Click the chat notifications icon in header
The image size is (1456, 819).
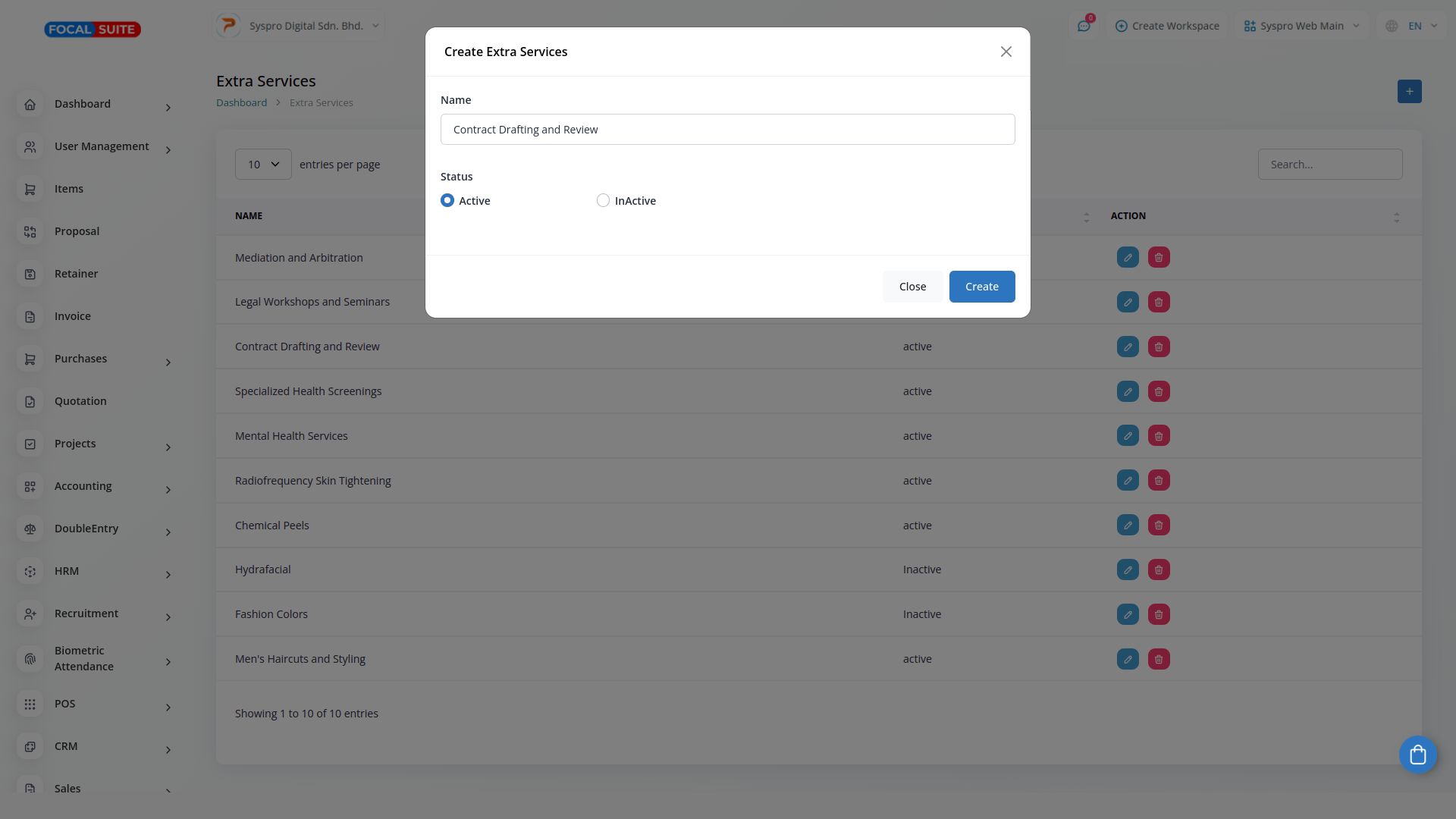(x=1084, y=26)
